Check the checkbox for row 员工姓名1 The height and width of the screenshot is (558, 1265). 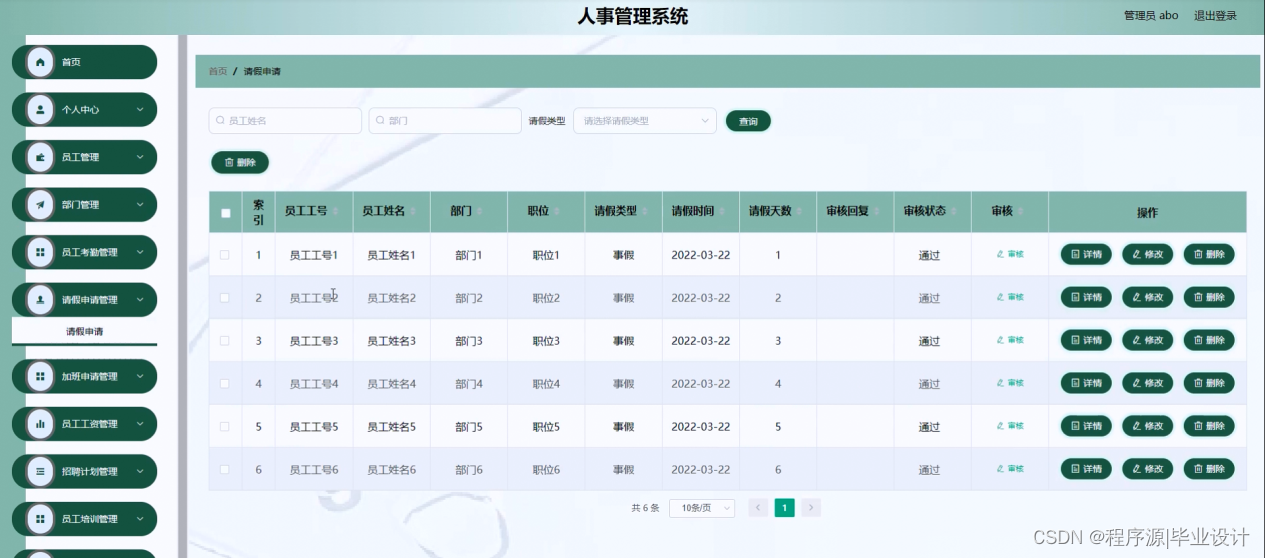[225, 255]
